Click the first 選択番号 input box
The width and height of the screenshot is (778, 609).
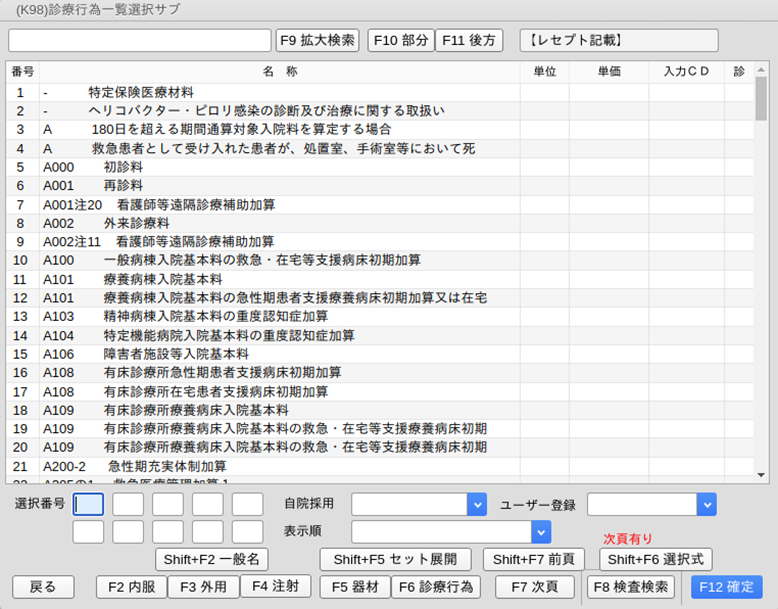pos(88,504)
